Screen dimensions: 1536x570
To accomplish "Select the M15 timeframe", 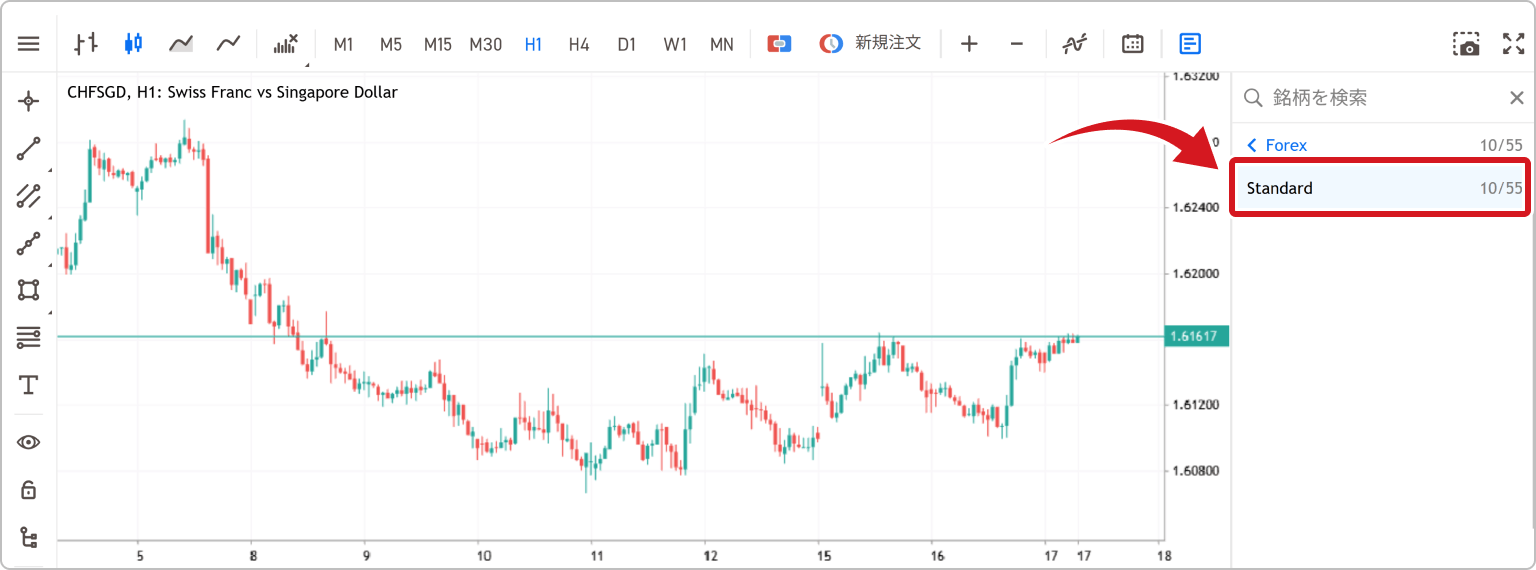I will (437, 44).
